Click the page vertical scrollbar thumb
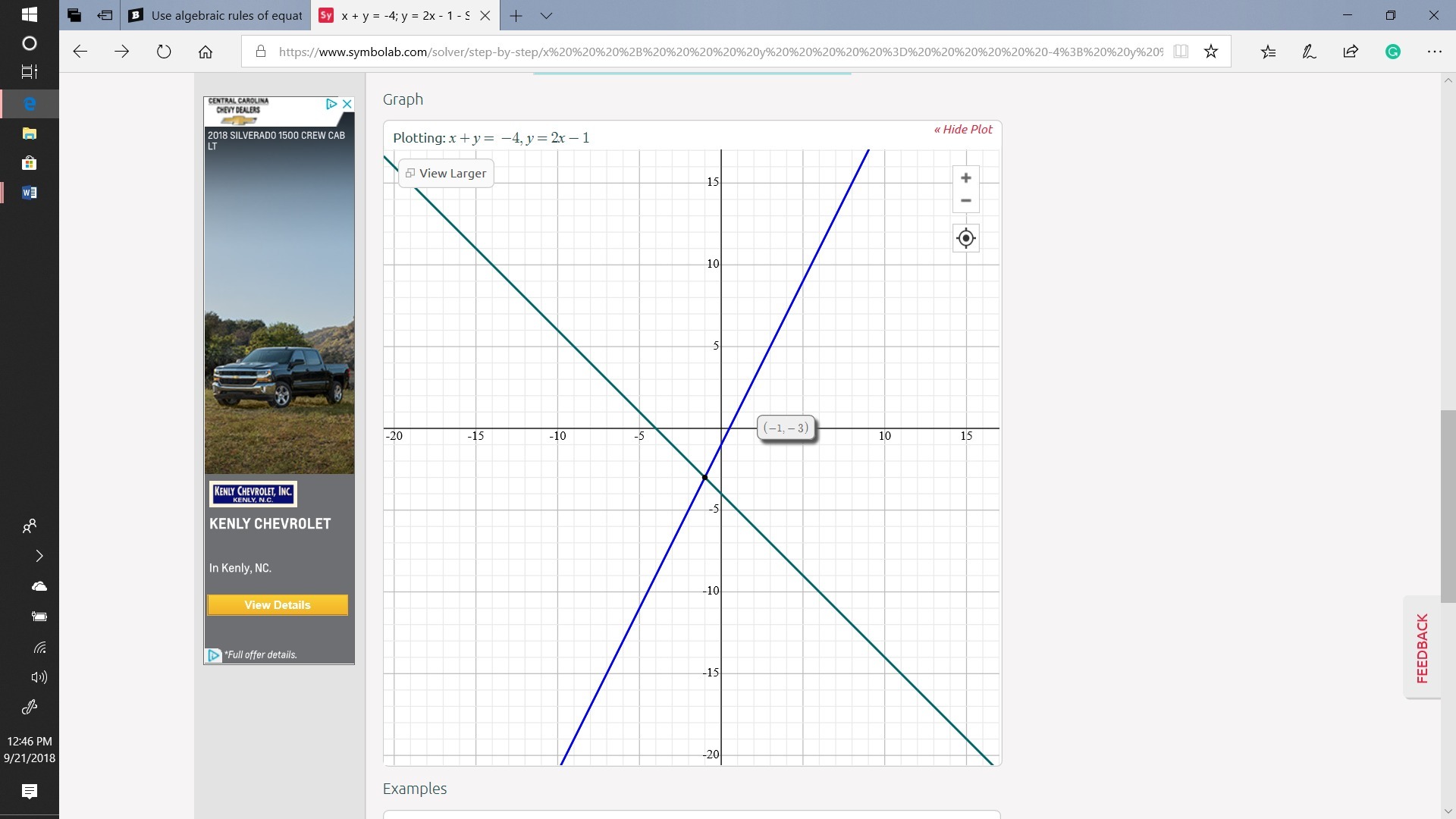 click(x=1448, y=506)
